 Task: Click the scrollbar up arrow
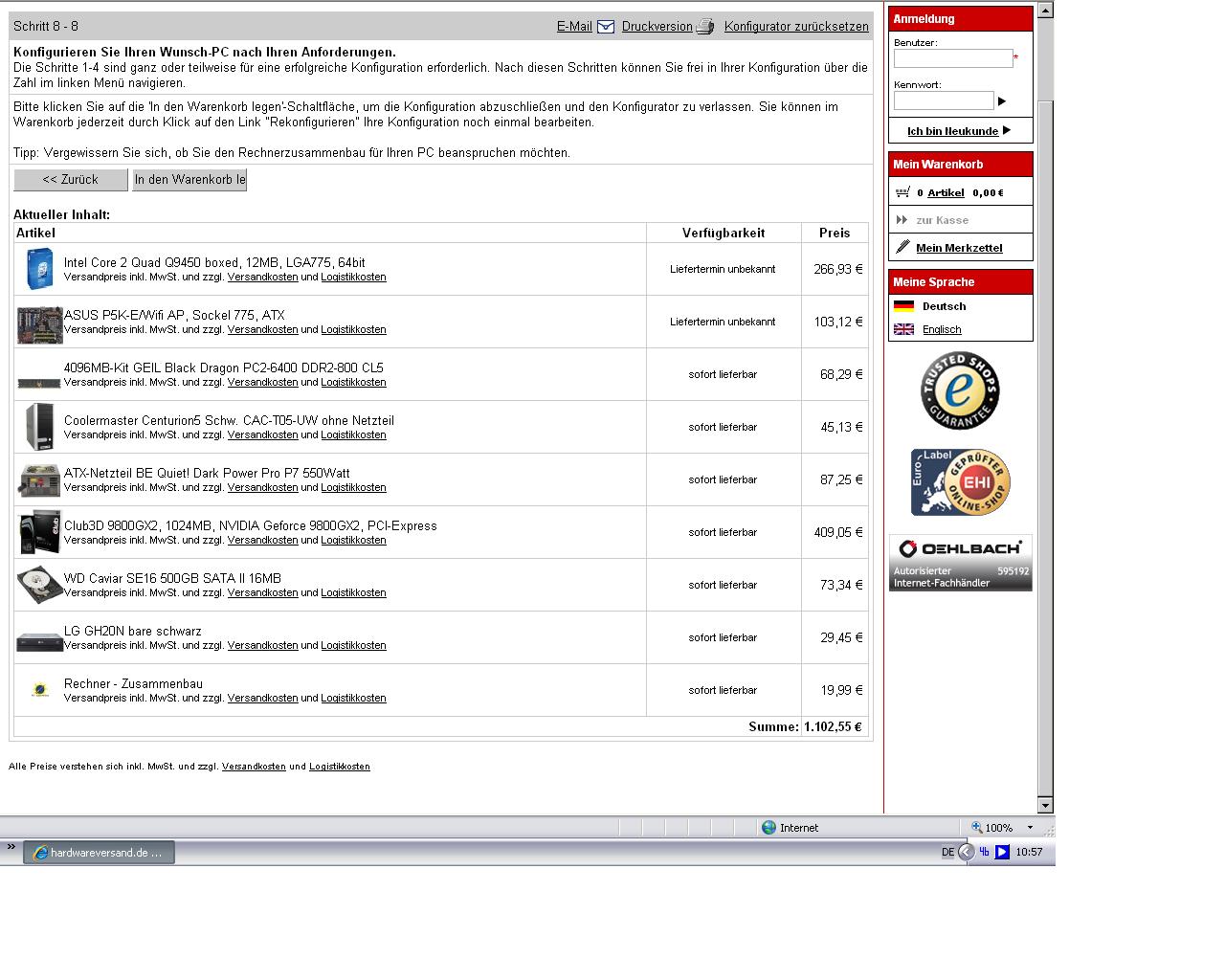1045,11
